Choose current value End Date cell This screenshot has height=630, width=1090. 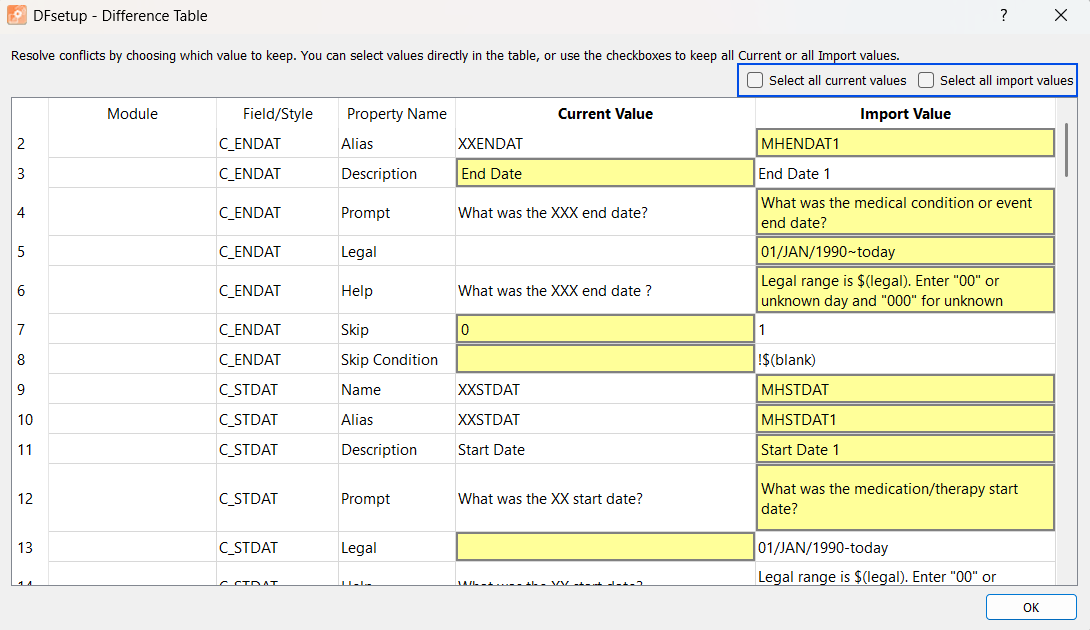point(605,173)
